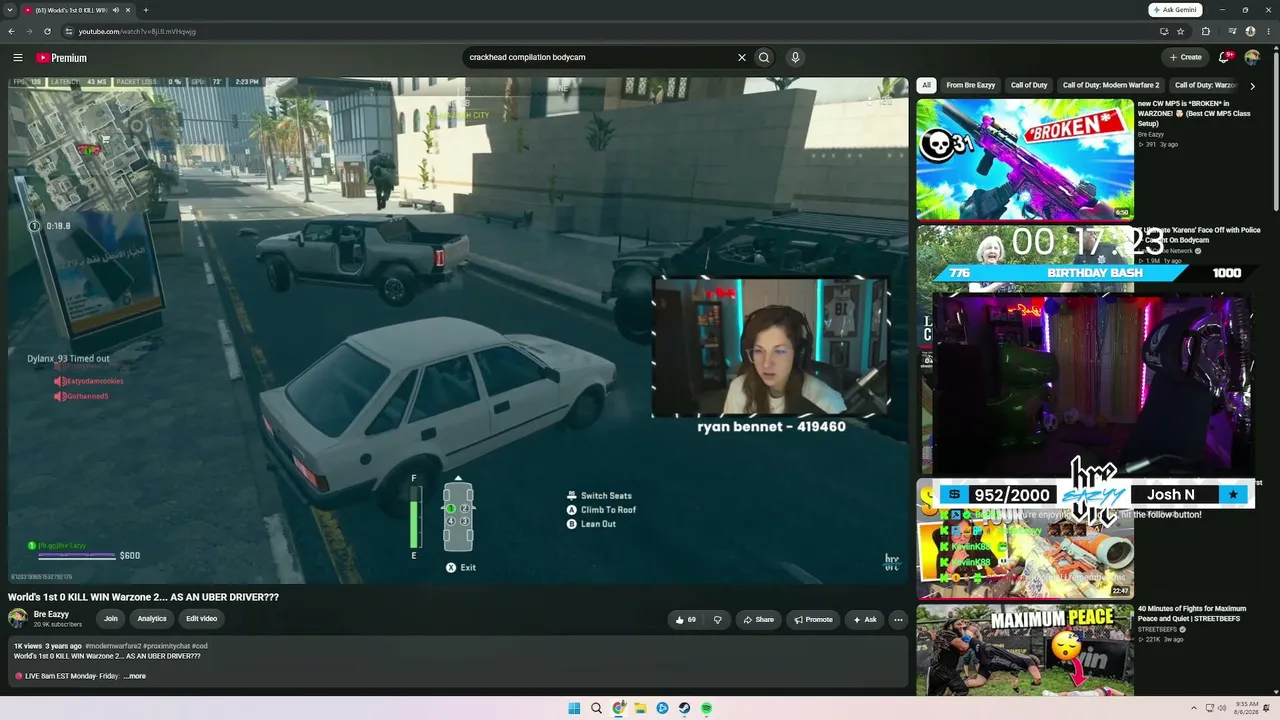
Task: Select the All filter chip
Action: click(x=926, y=86)
